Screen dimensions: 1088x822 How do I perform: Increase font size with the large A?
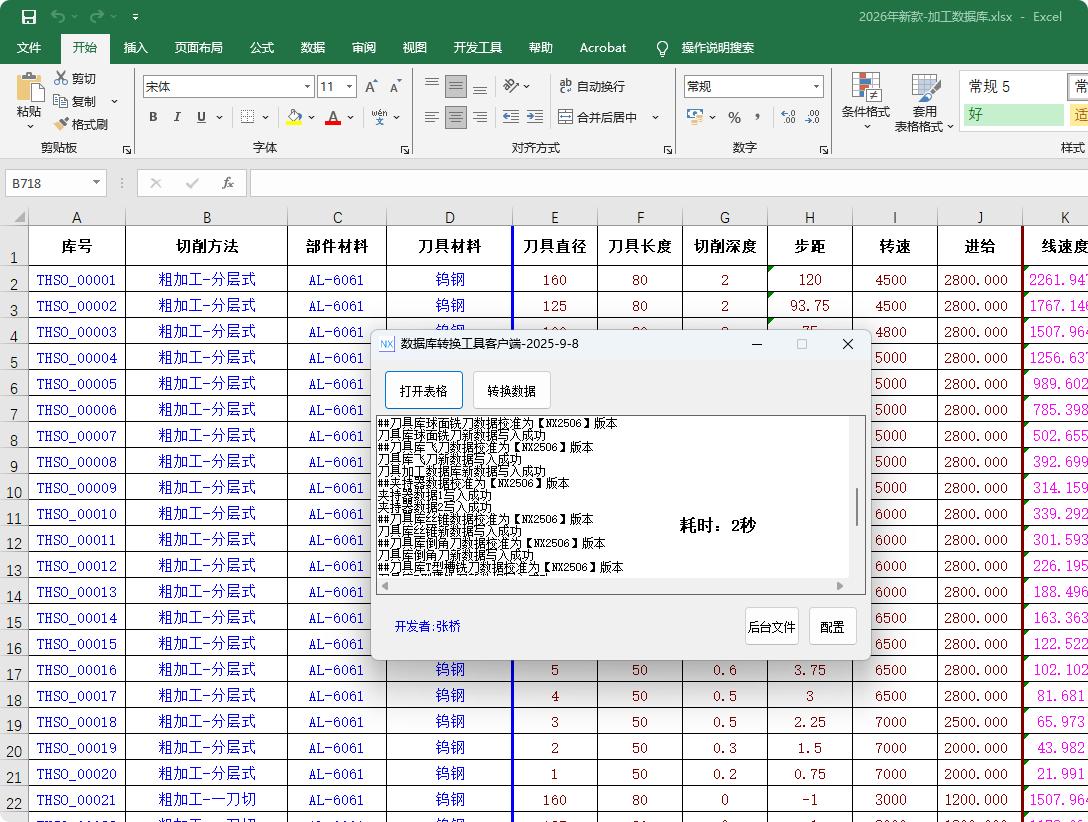371,86
